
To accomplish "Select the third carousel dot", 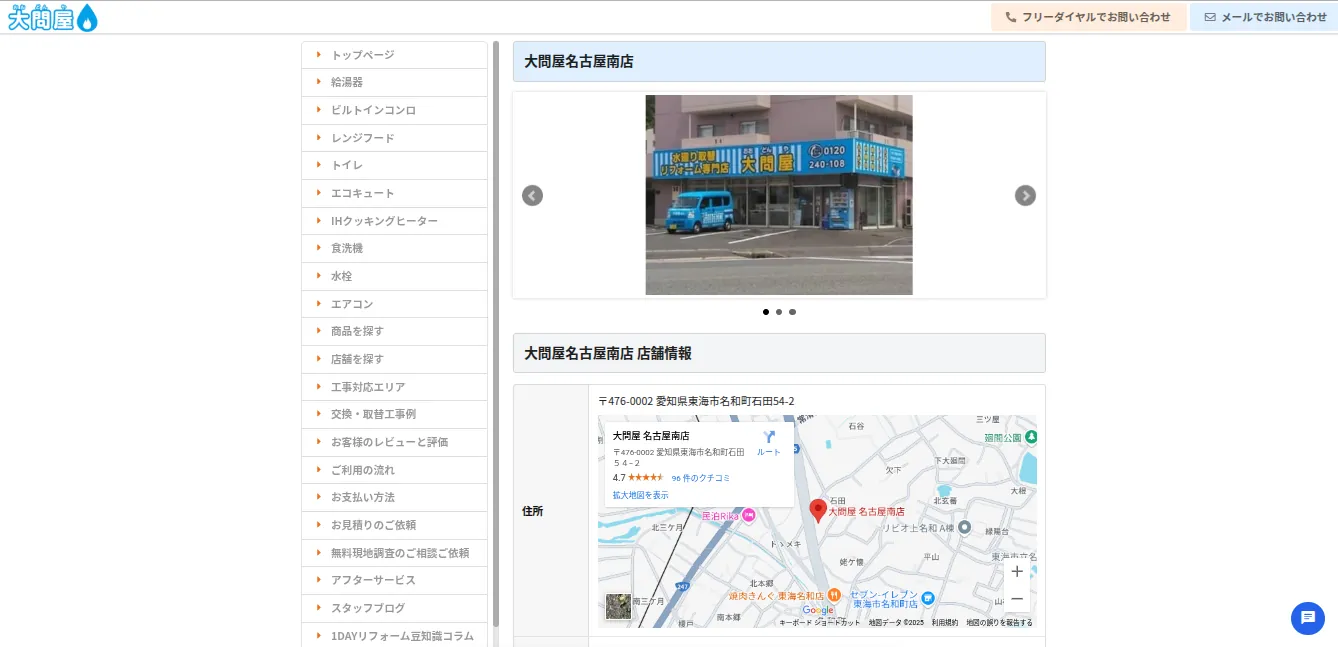I will 792,312.
